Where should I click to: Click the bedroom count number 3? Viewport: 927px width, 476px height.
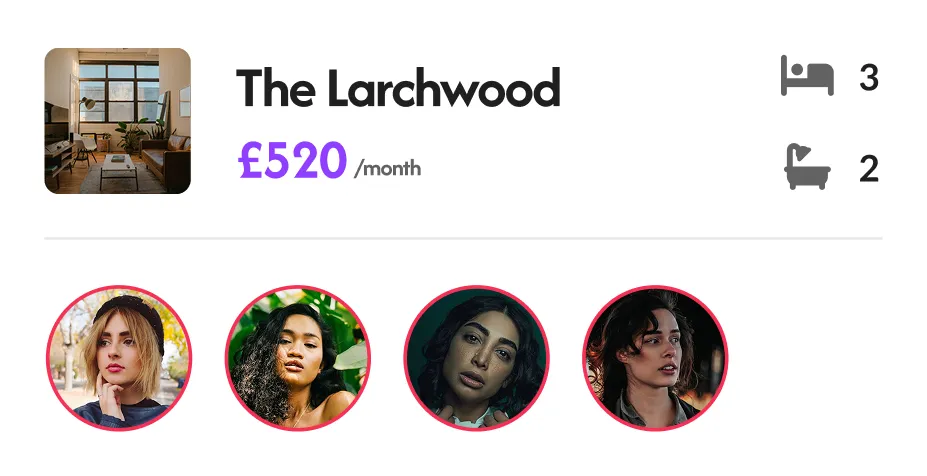click(x=869, y=78)
